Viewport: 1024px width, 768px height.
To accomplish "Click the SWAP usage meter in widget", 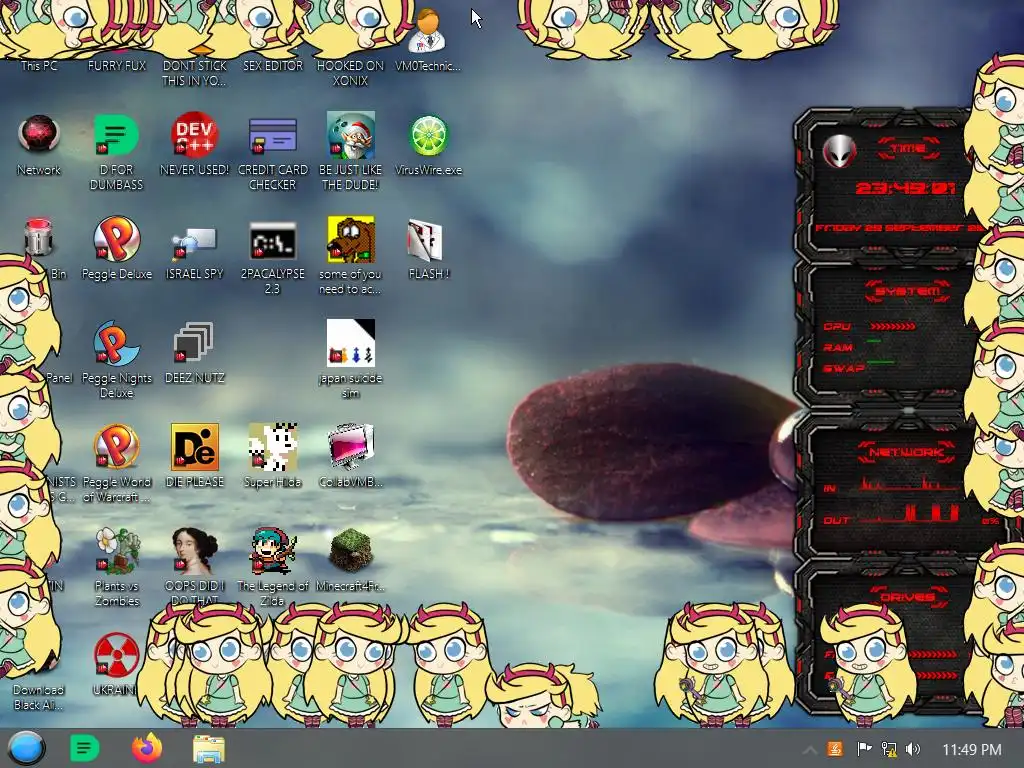I will pos(880,362).
